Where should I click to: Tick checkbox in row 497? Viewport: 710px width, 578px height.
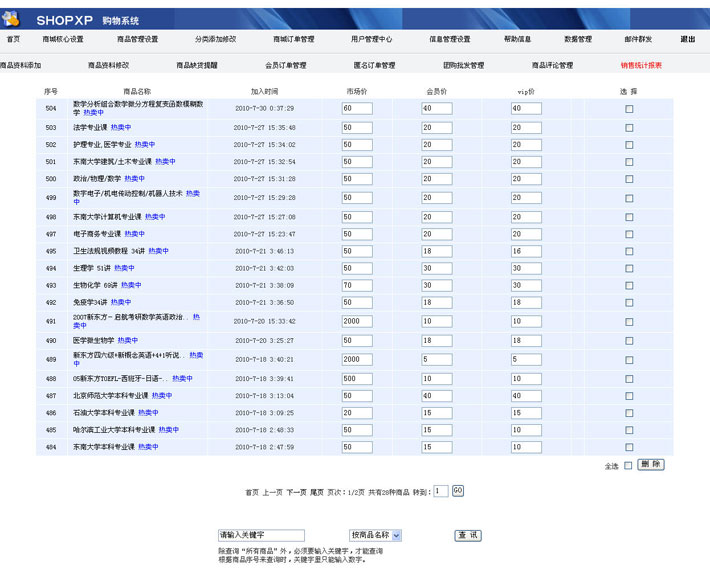[x=629, y=234]
